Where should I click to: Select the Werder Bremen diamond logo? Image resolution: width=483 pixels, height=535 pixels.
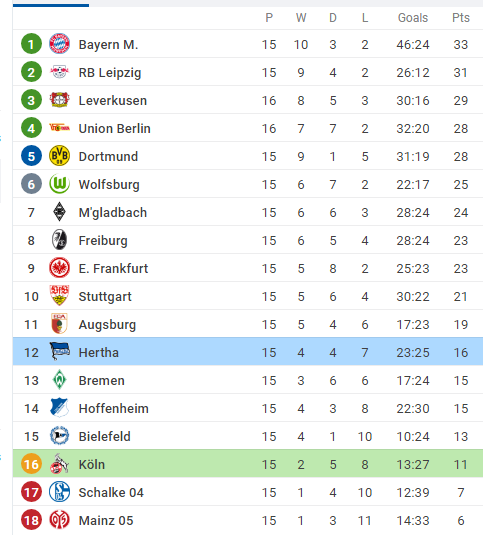[59, 379]
